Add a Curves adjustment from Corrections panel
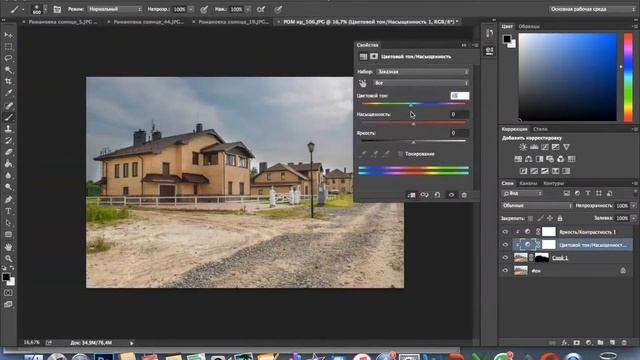This screenshot has width=640, height=360. [545, 147]
